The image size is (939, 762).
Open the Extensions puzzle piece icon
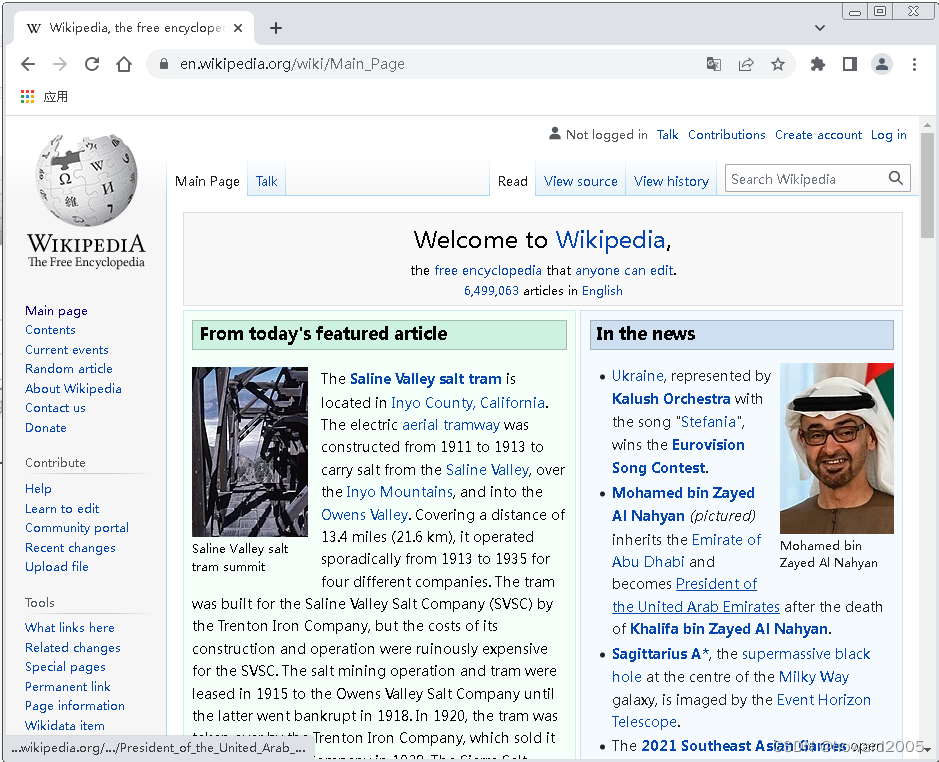coord(817,64)
